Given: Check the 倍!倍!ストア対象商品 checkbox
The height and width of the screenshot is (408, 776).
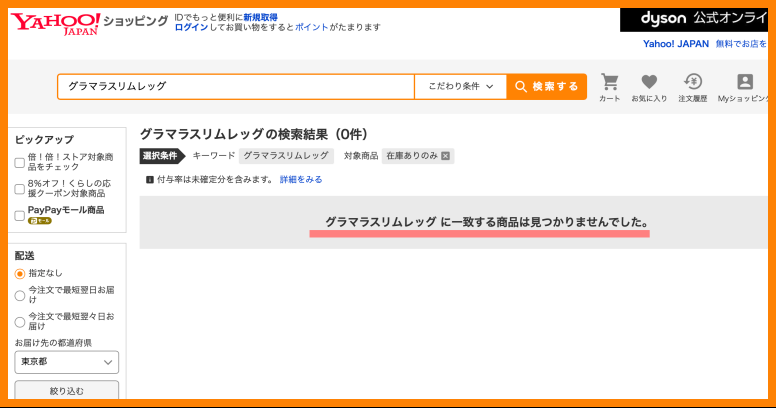Looking at the screenshot, I should click(20, 163).
